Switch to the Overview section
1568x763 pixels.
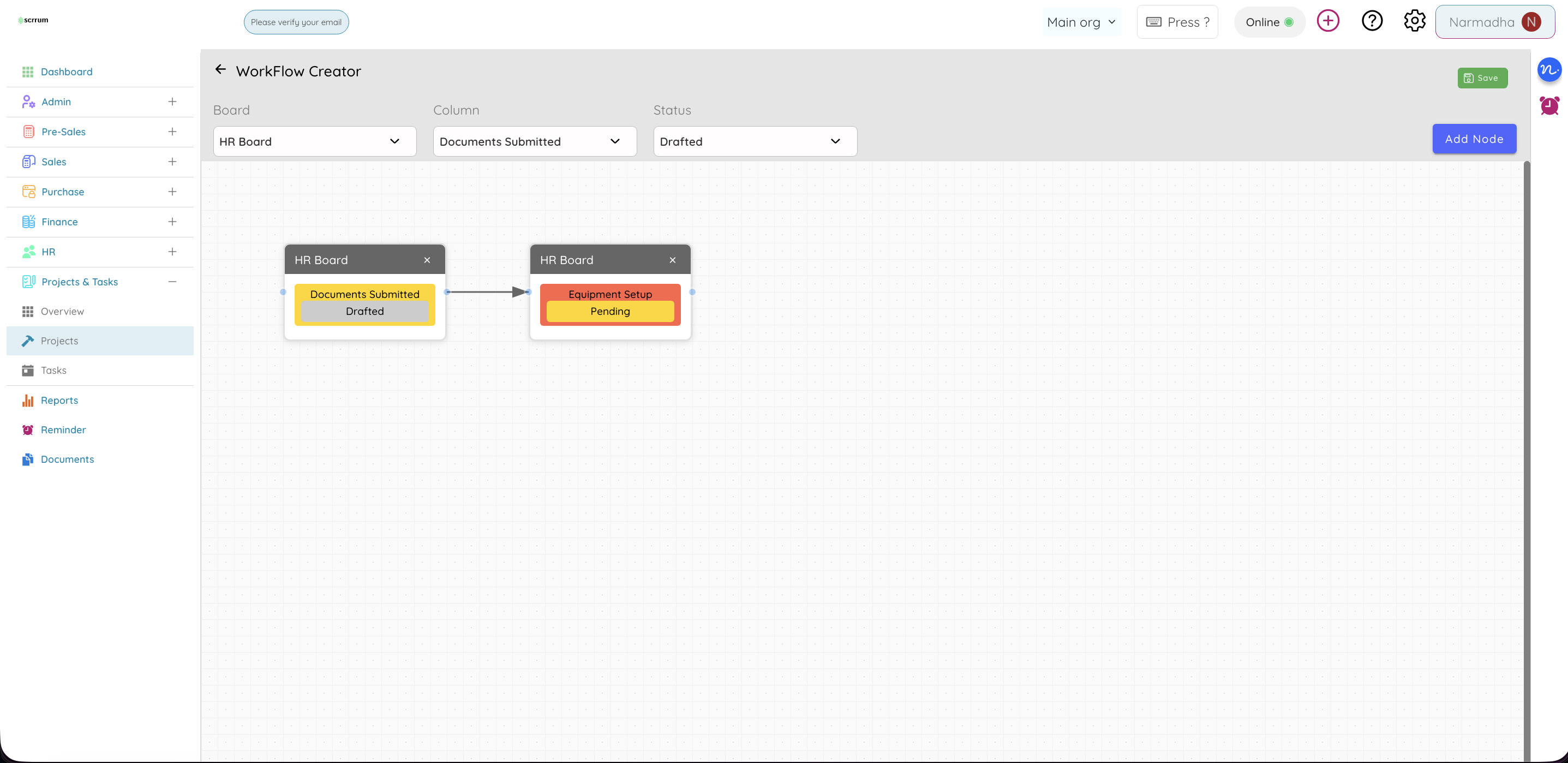(62, 311)
